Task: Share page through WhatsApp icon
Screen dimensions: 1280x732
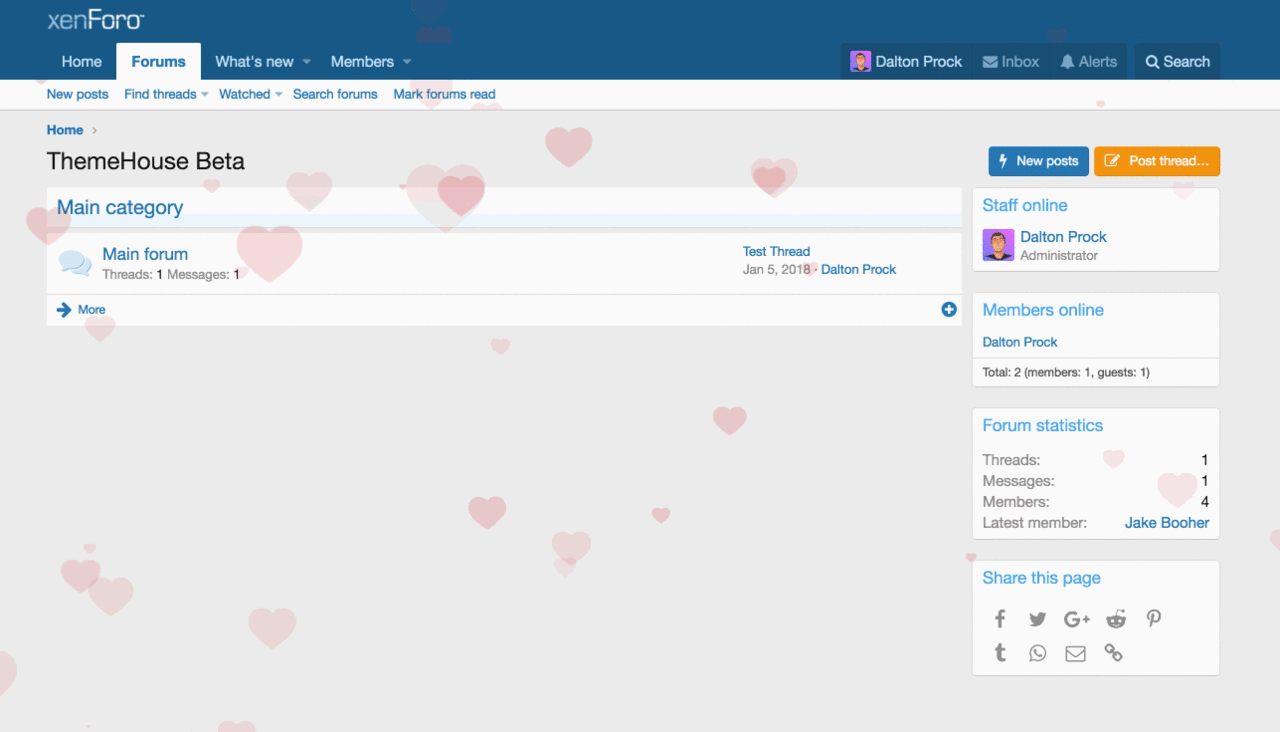Action: click(1037, 653)
